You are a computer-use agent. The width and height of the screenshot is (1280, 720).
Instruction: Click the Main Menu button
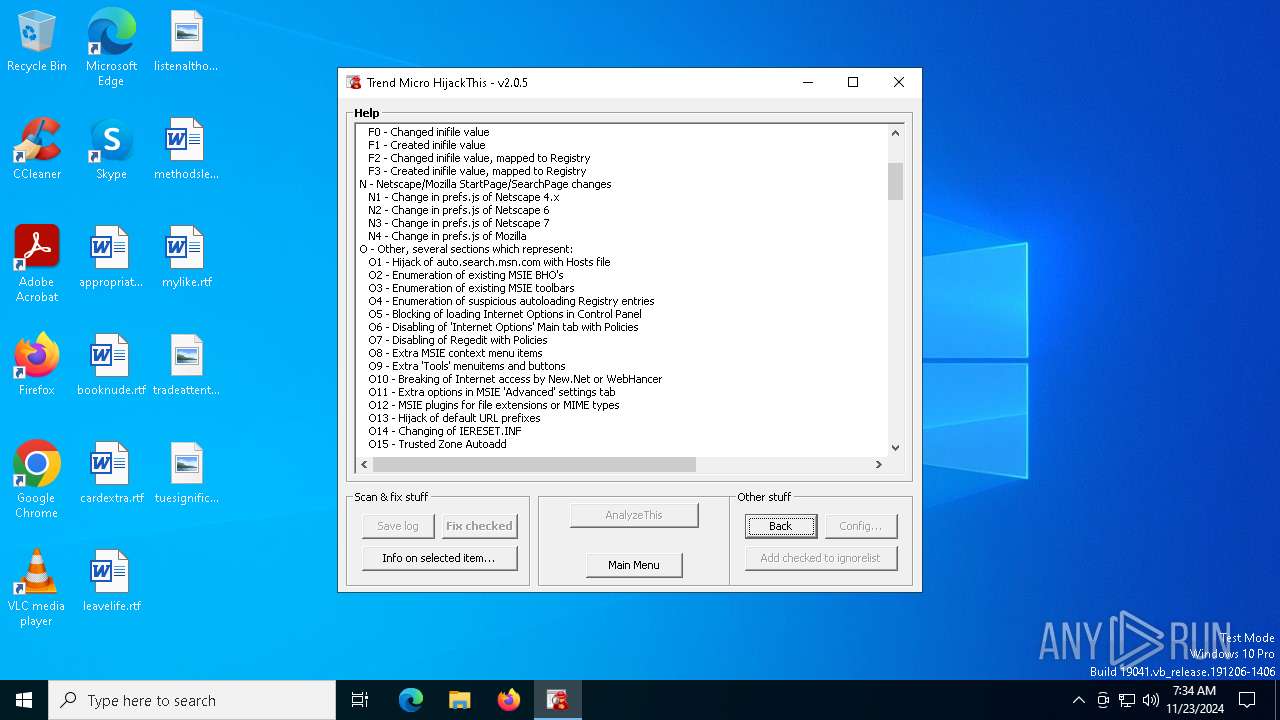coord(634,565)
